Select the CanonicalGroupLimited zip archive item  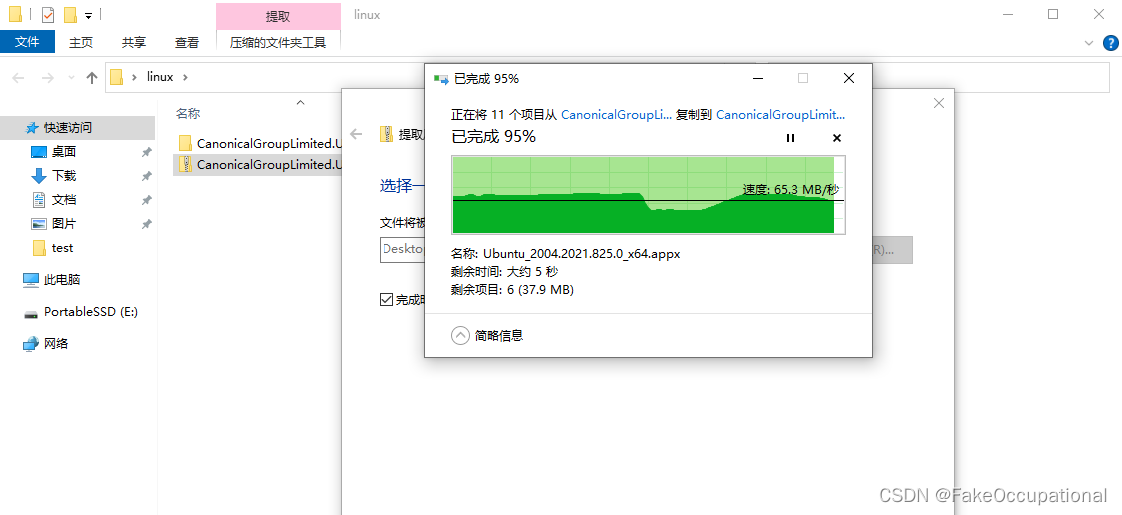pos(258,165)
